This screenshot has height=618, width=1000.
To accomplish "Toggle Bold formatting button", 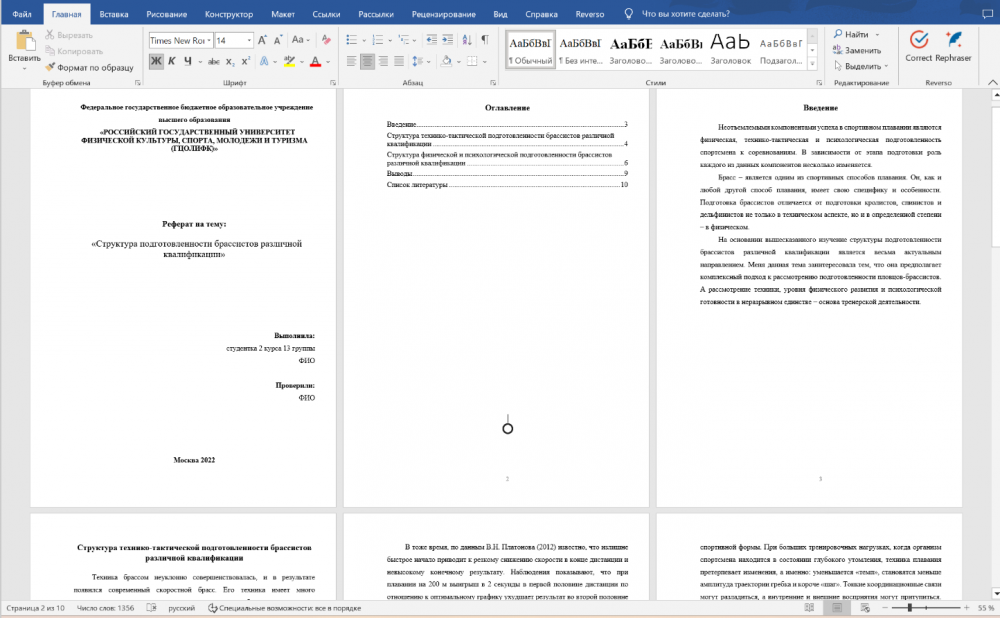I will point(156,61).
